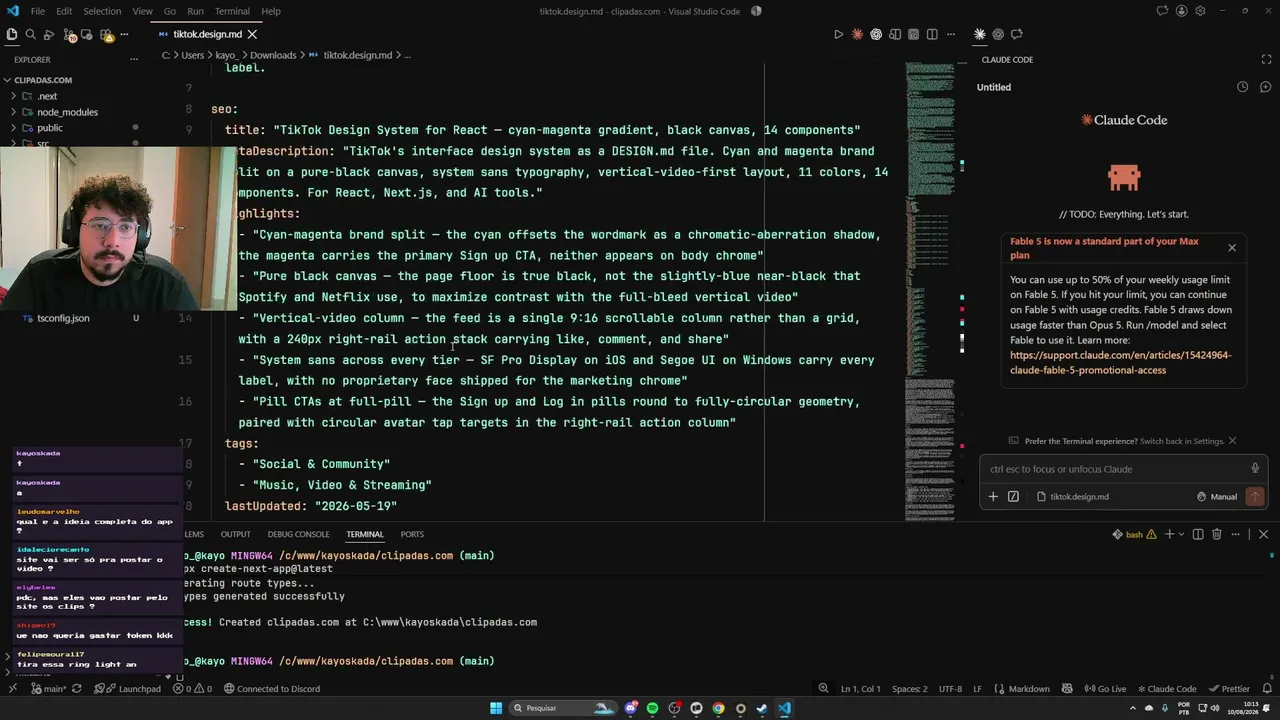Dismiss the Fable 5 Max plan notice

(x=1232, y=247)
